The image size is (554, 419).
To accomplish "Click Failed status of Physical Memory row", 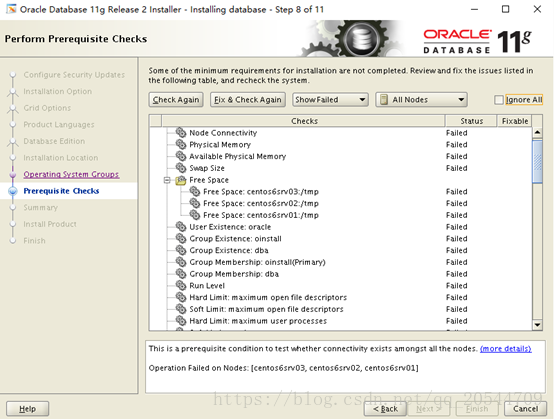I will pos(456,144).
